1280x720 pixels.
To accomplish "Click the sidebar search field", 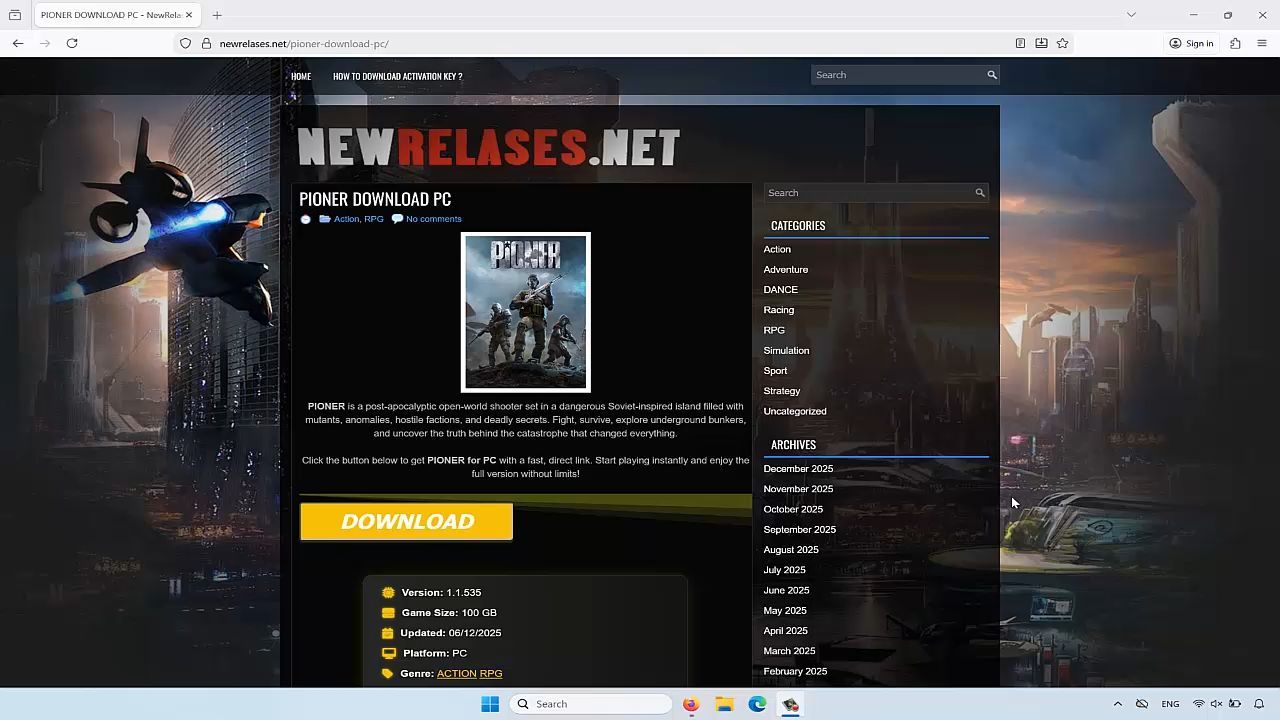I will click(866, 193).
